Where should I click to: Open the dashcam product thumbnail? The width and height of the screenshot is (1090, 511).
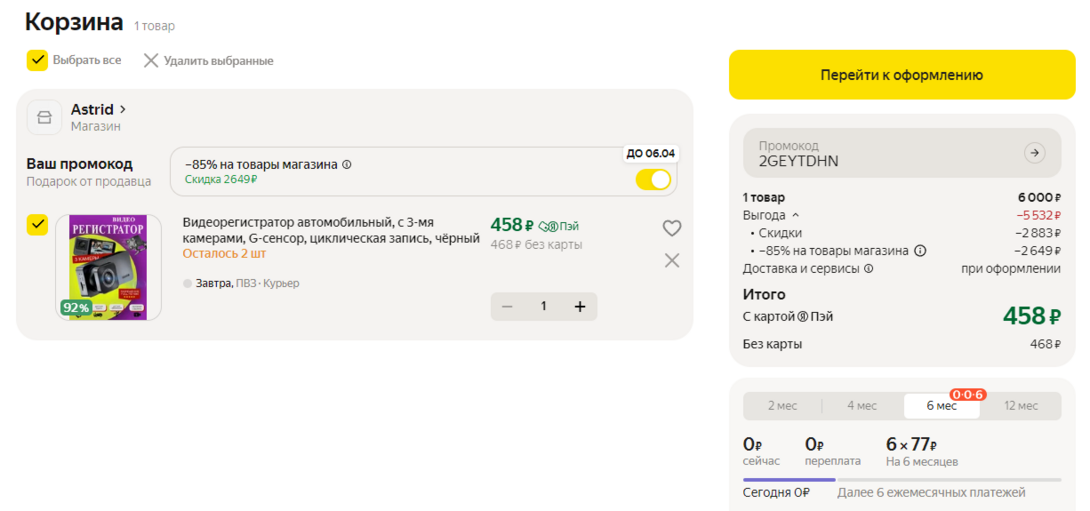point(108,267)
